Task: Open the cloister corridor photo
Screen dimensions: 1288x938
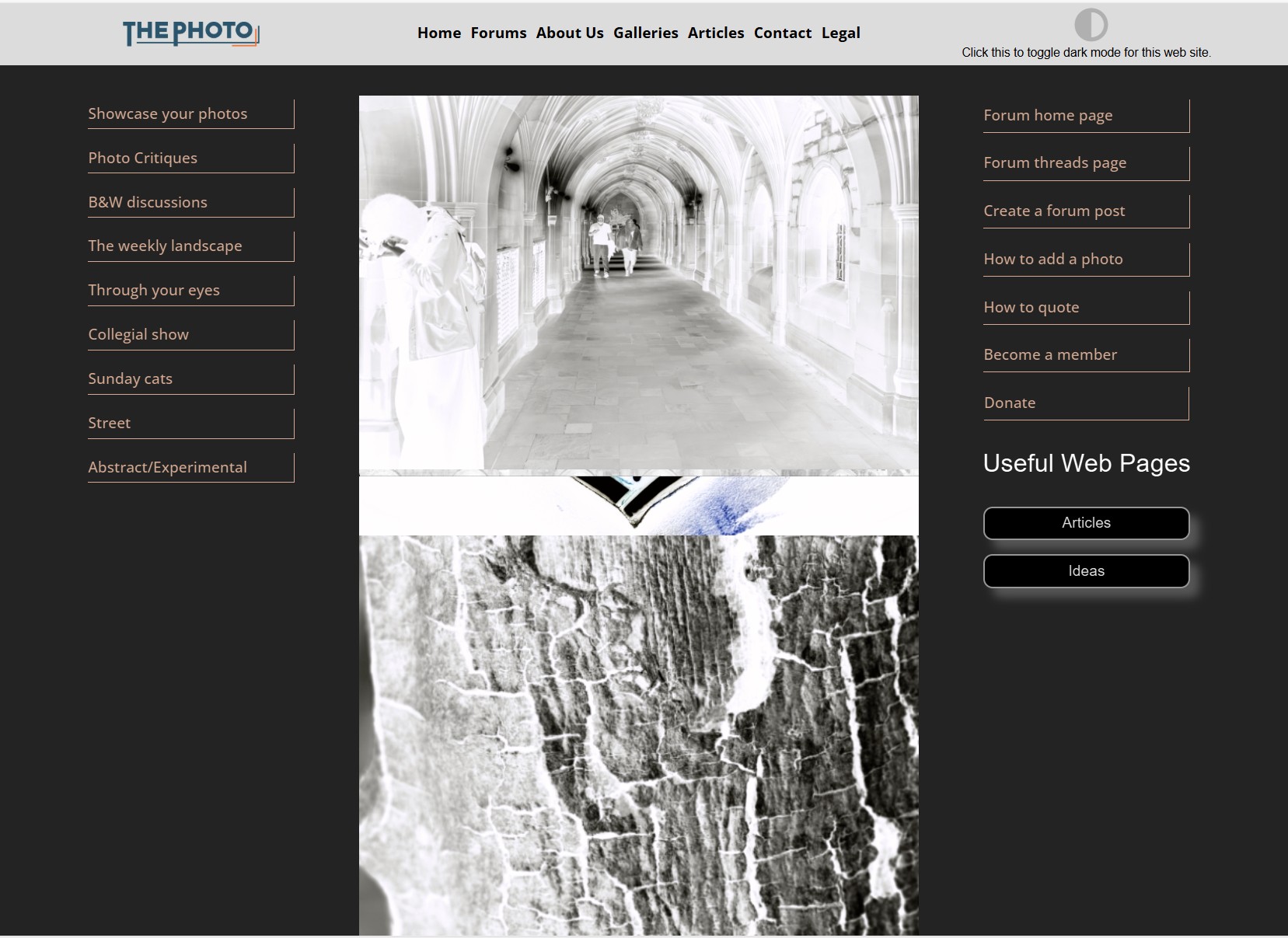Action: pos(638,283)
